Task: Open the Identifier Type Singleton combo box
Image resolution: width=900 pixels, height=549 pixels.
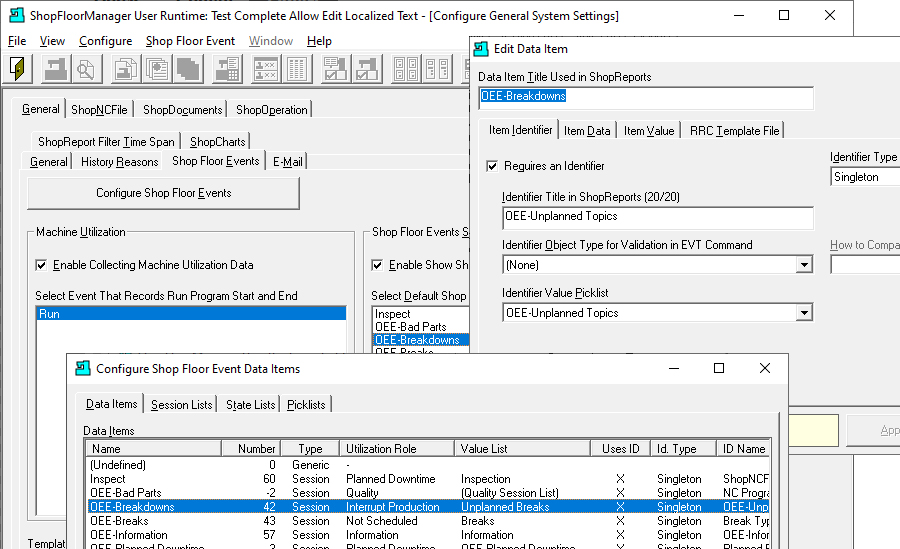Action: click(x=865, y=177)
